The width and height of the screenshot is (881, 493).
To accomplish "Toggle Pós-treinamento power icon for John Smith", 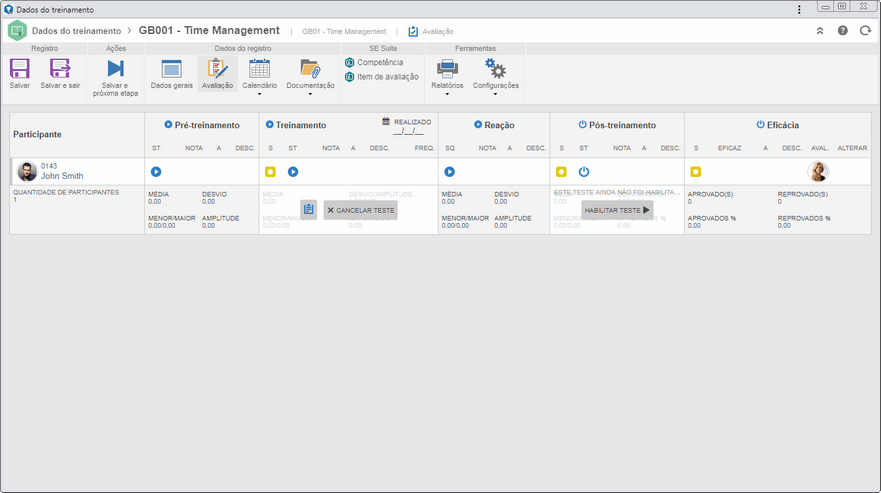I will (584, 171).
